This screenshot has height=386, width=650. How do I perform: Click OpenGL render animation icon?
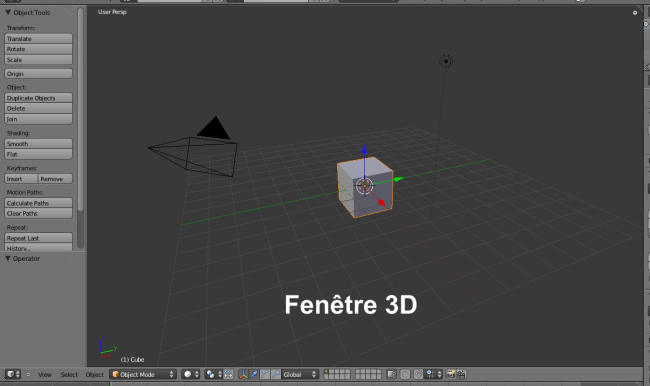461,374
